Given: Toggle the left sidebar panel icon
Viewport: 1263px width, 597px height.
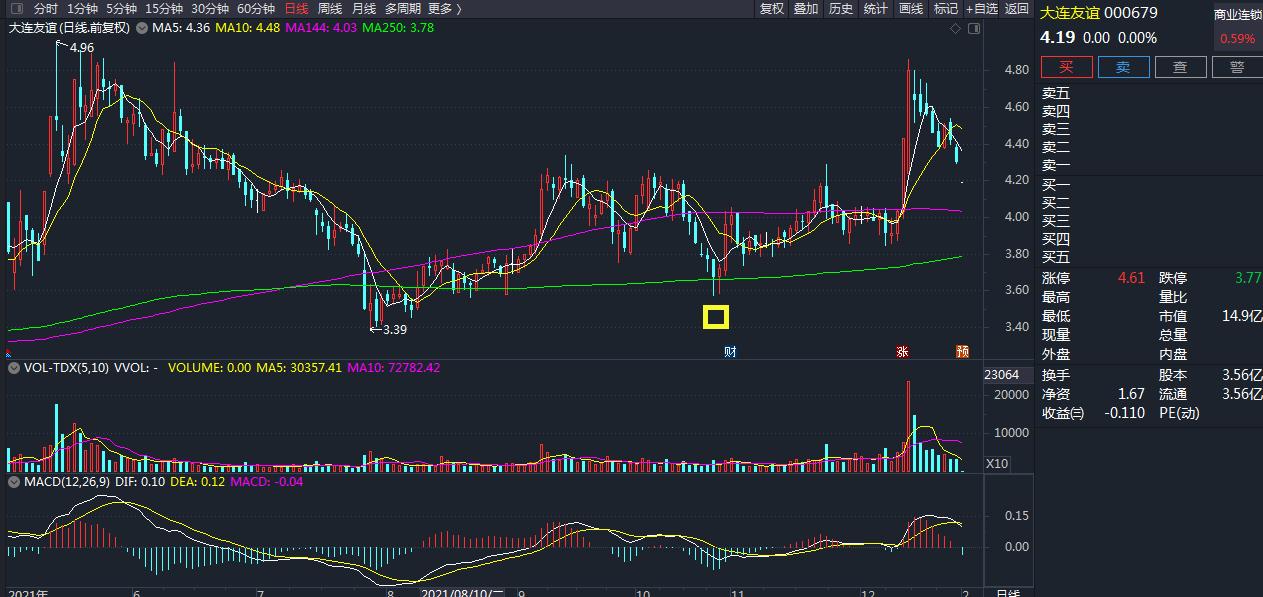Looking at the screenshot, I should pyautogui.click(x=16, y=9).
